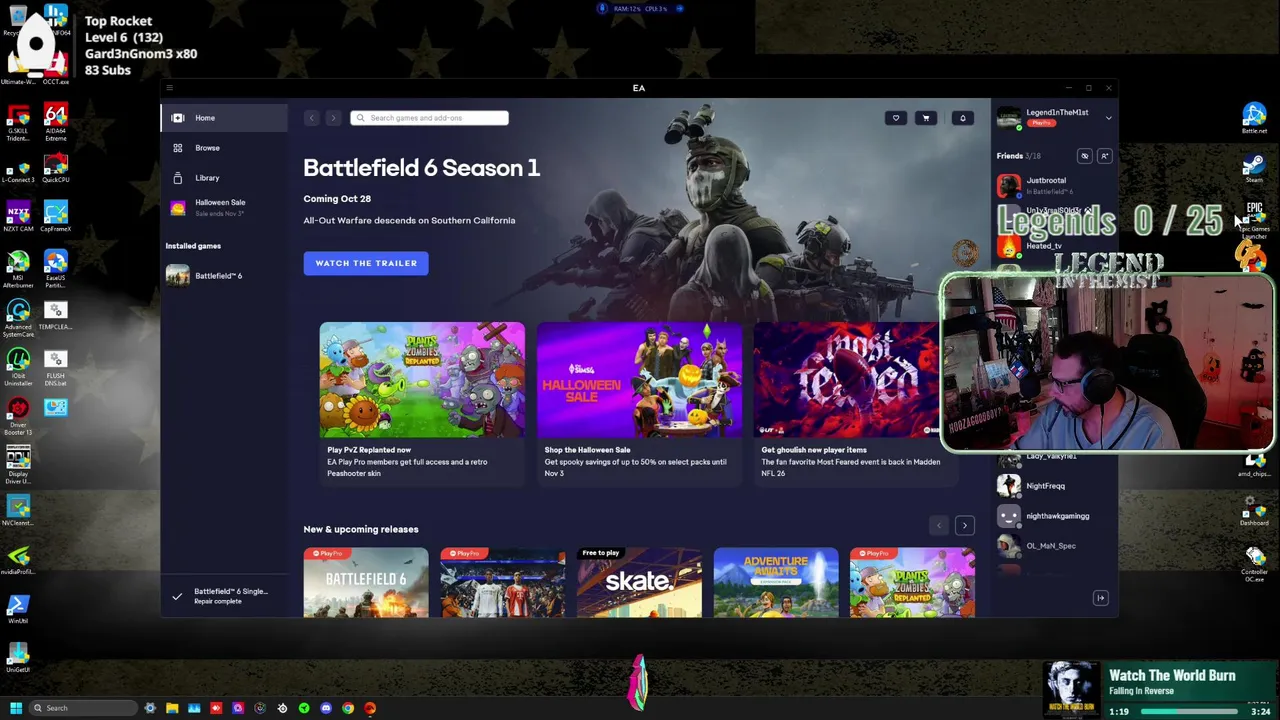Image resolution: width=1280 pixels, height=720 pixels.
Task: Open the EA app taskbar icon
Action: click(x=370, y=708)
